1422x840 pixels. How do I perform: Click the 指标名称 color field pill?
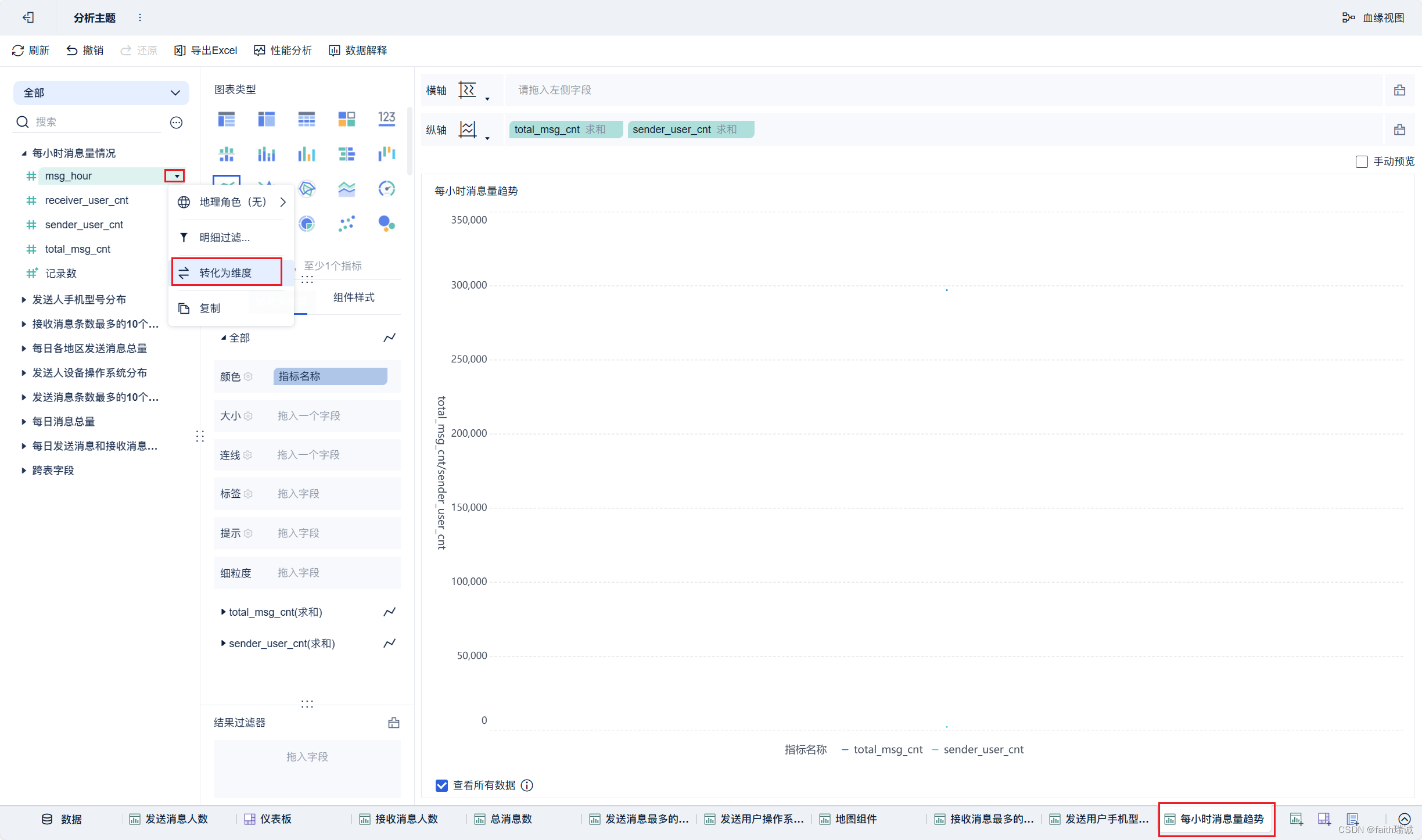click(x=330, y=376)
